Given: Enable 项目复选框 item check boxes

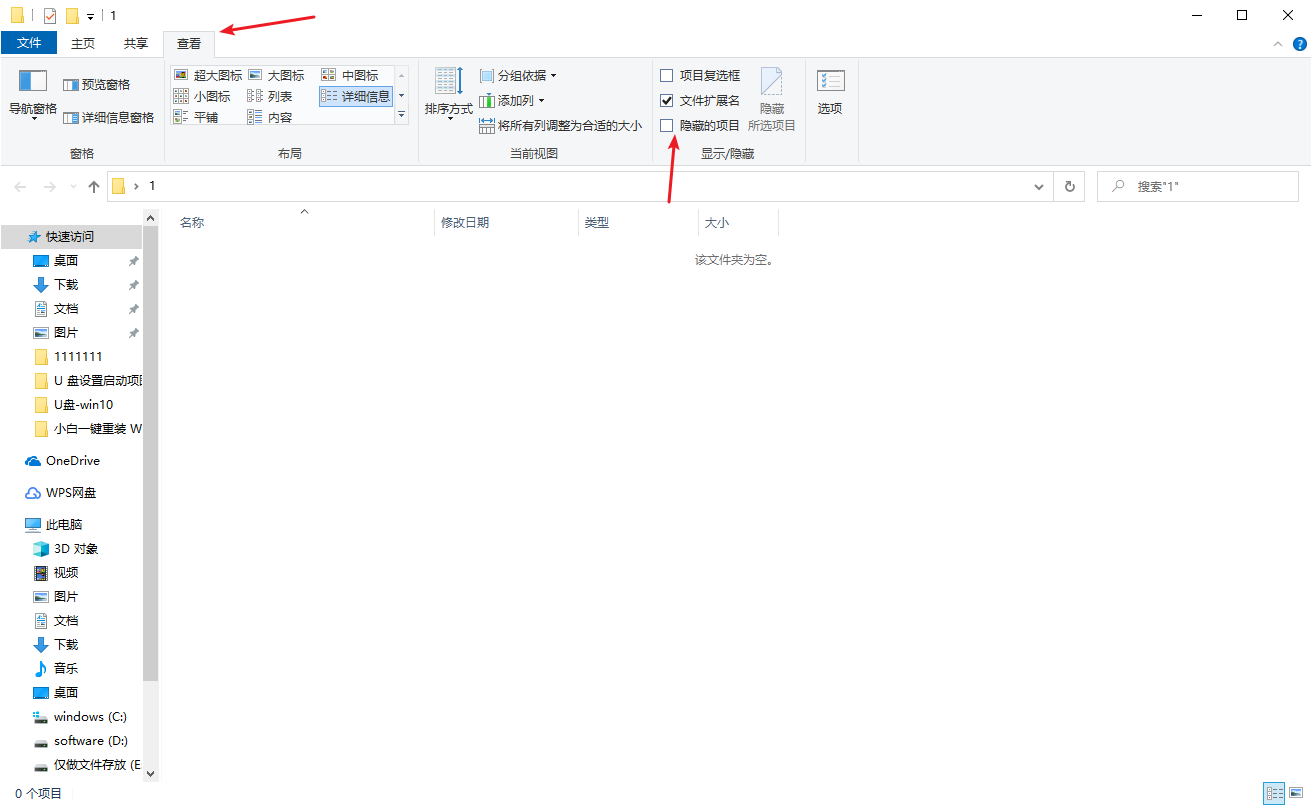Looking at the screenshot, I should 666,74.
